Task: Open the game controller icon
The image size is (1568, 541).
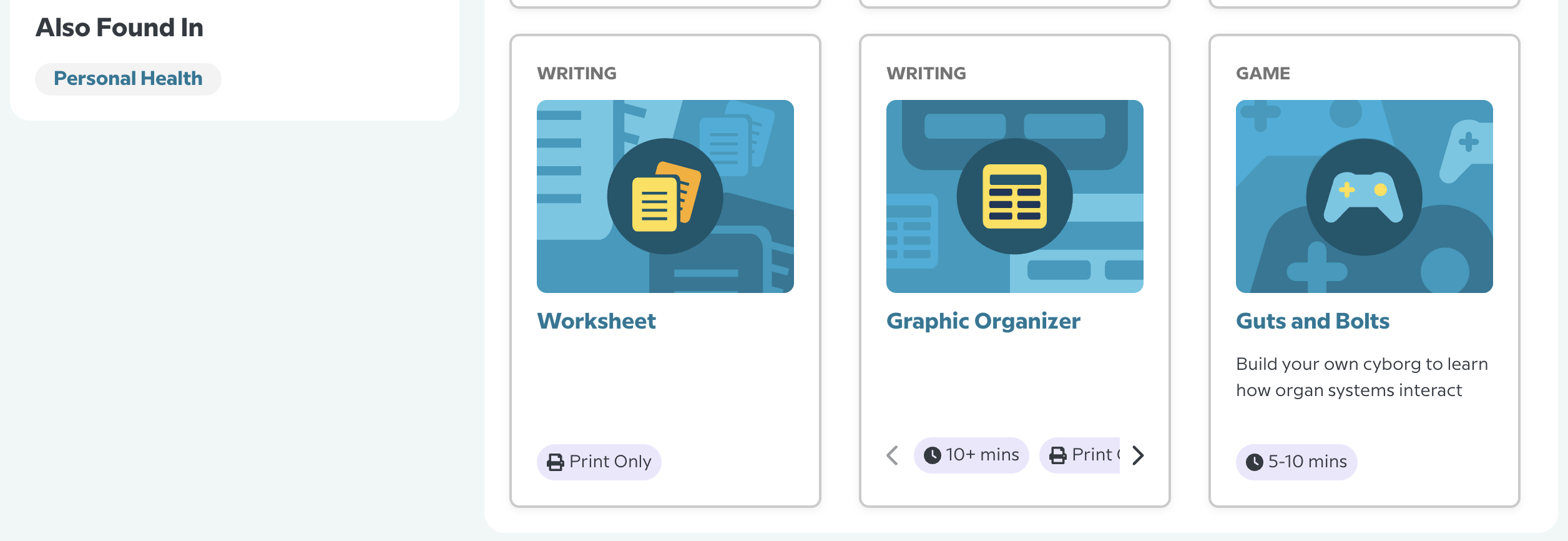Action: (1364, 197)
